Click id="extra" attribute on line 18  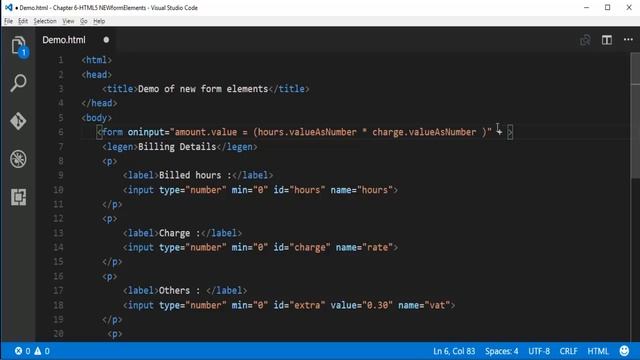[x=299, y=305]
